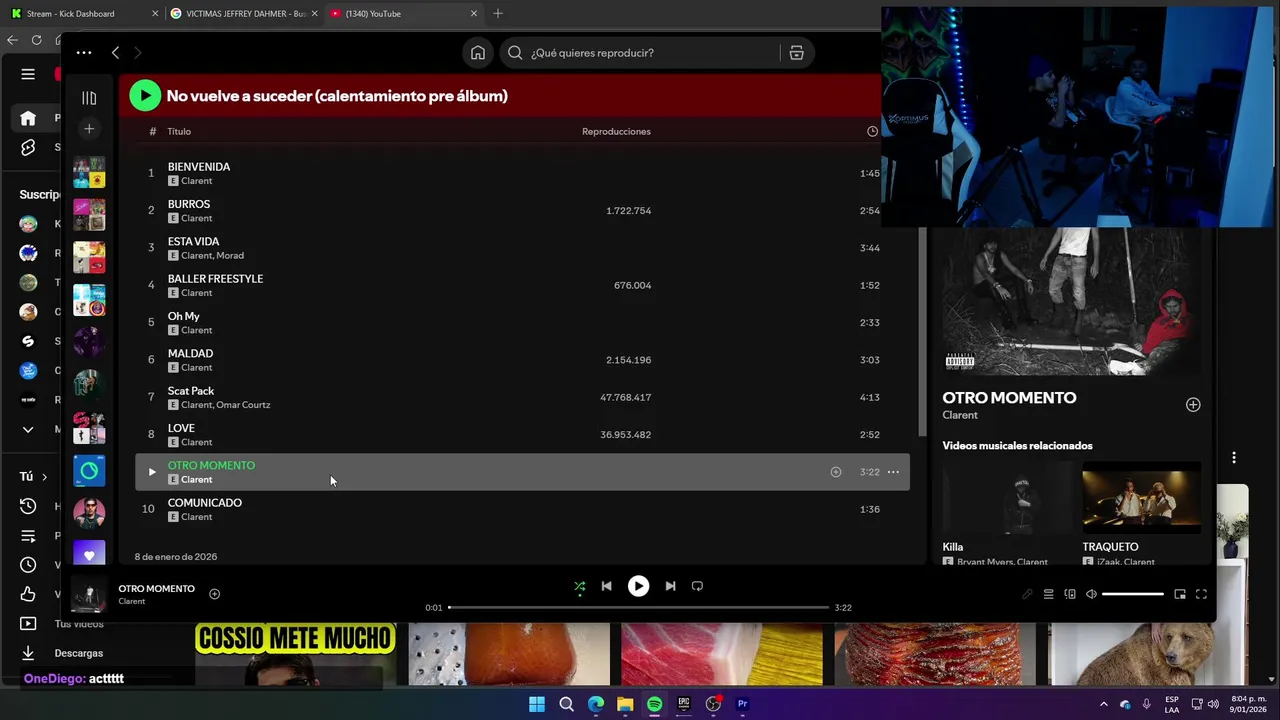Viewport: 1280px width, 720px height.
Task: Close the Stream - Kick Dashboard tab
Action: (155, 14)
